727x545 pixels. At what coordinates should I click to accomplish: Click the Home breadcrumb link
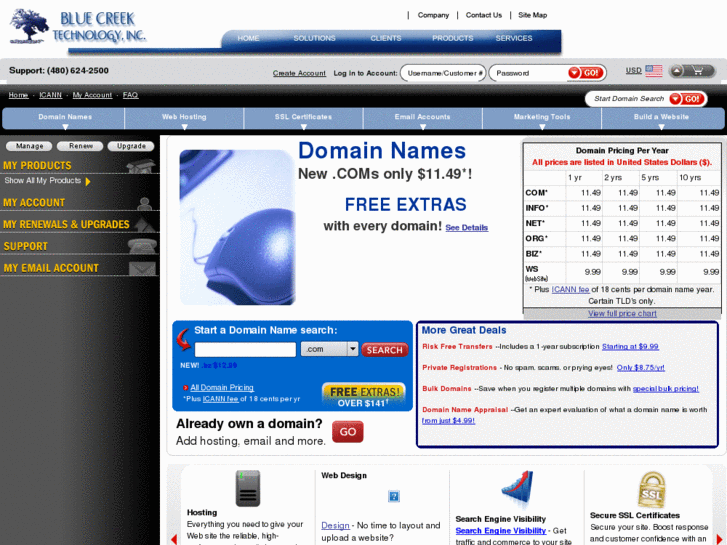pos(19,95)
